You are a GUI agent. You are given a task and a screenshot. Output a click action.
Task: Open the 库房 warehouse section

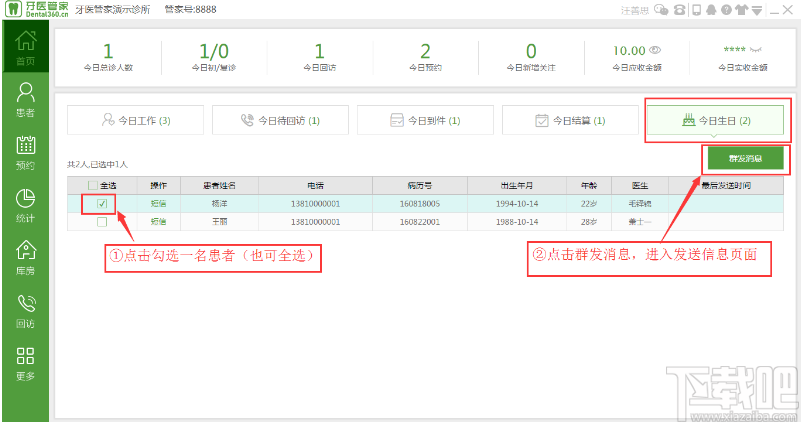click(26, 258)
